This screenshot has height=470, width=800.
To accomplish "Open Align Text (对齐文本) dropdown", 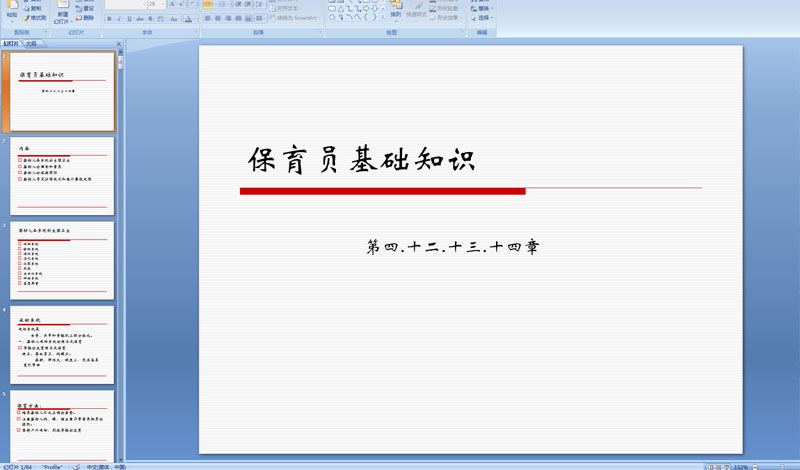I will (x=286, y=9).
